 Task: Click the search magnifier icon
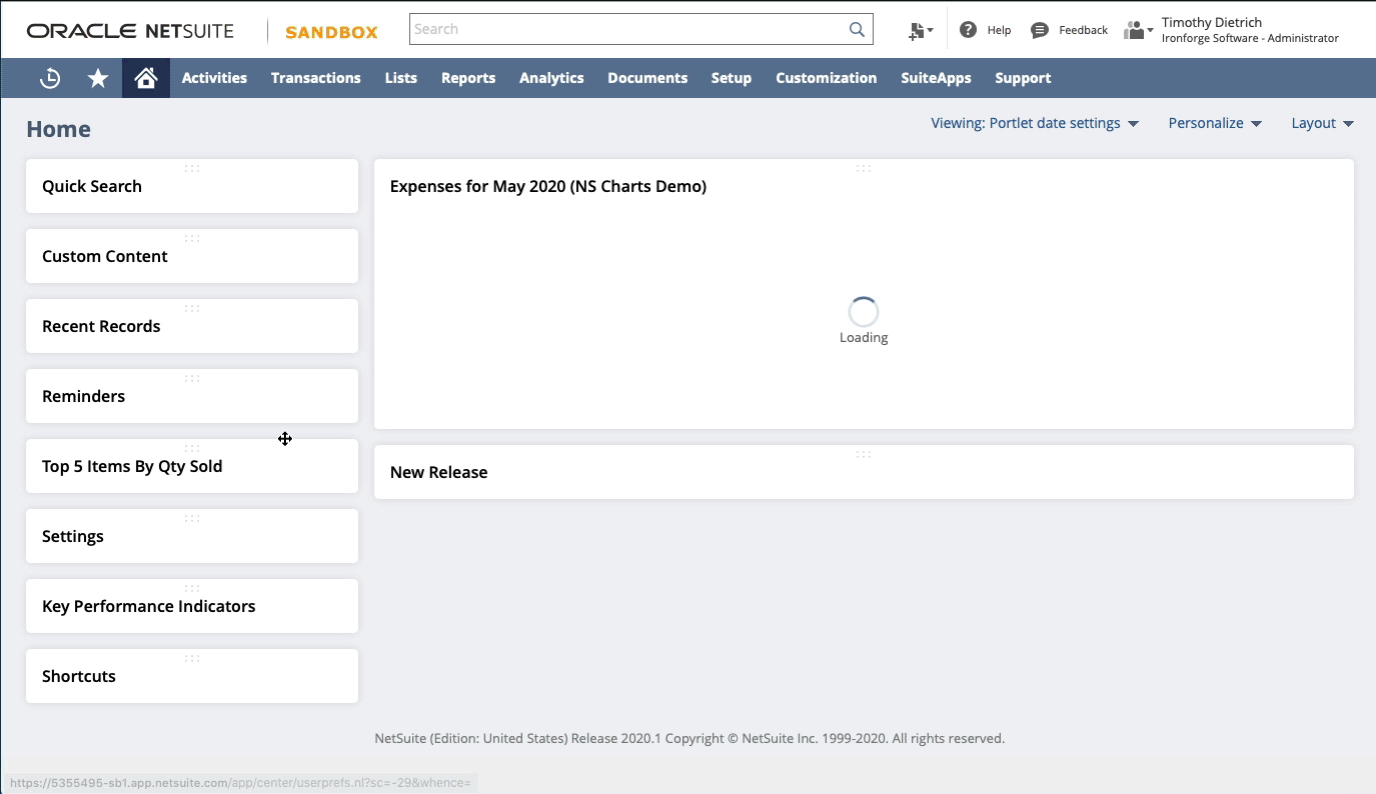tap(857, 29)
